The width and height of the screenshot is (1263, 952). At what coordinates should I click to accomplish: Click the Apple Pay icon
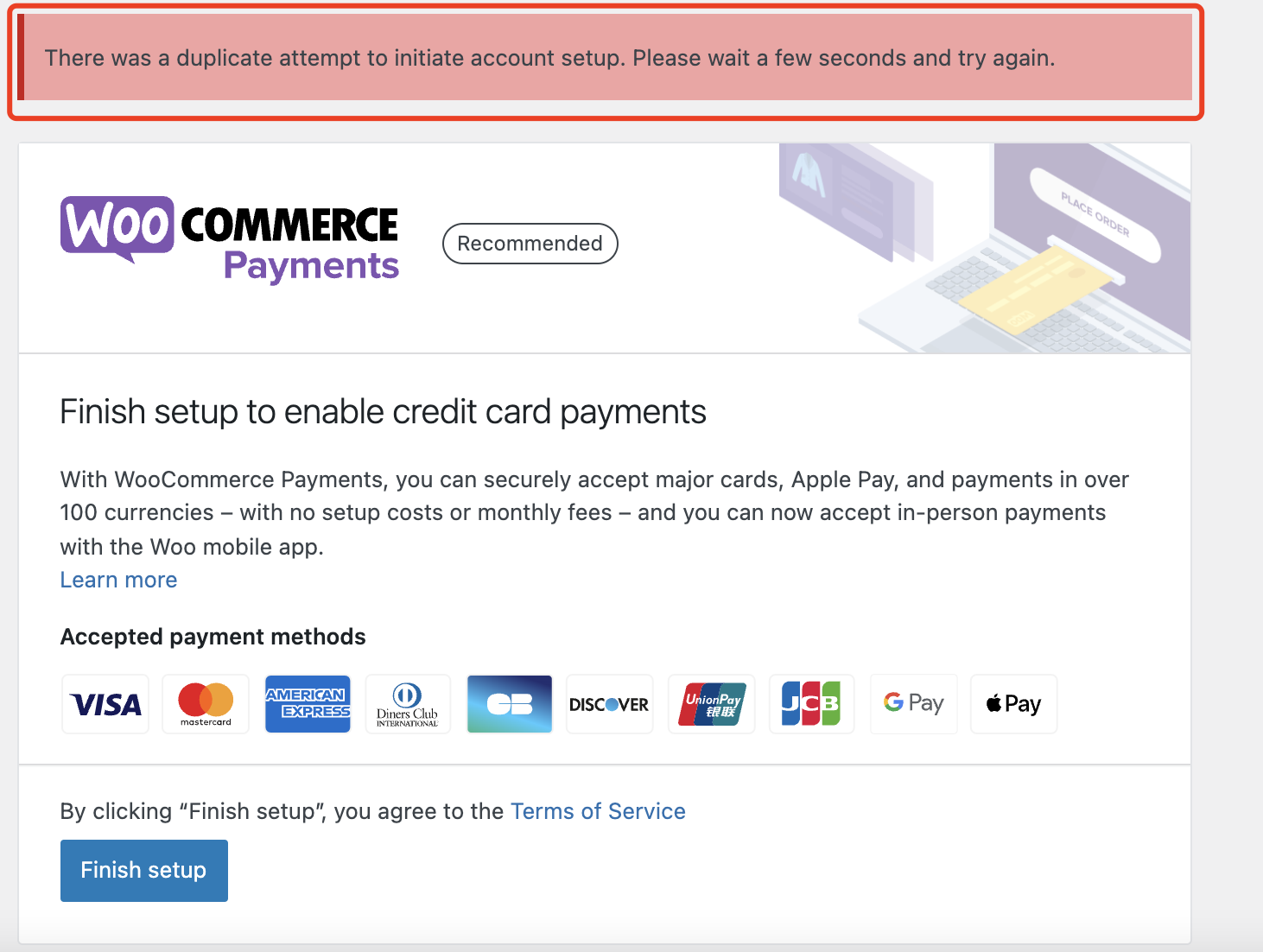click(1013, 704)
